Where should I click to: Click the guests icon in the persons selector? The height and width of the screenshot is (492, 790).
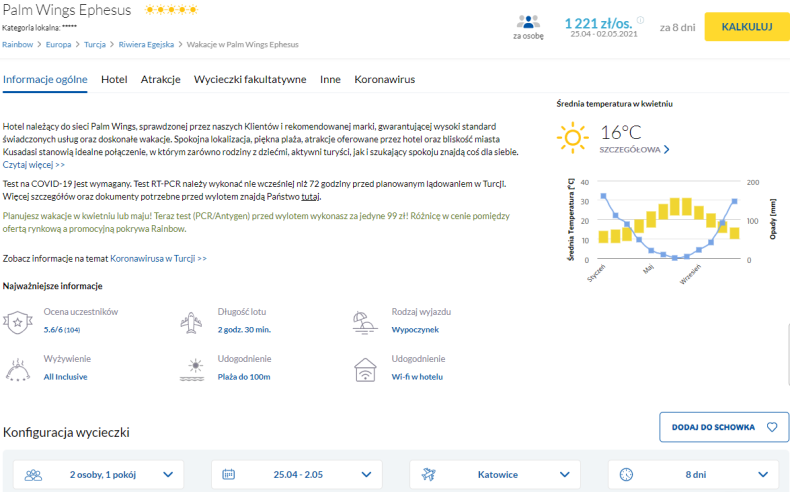pos(33,474)
